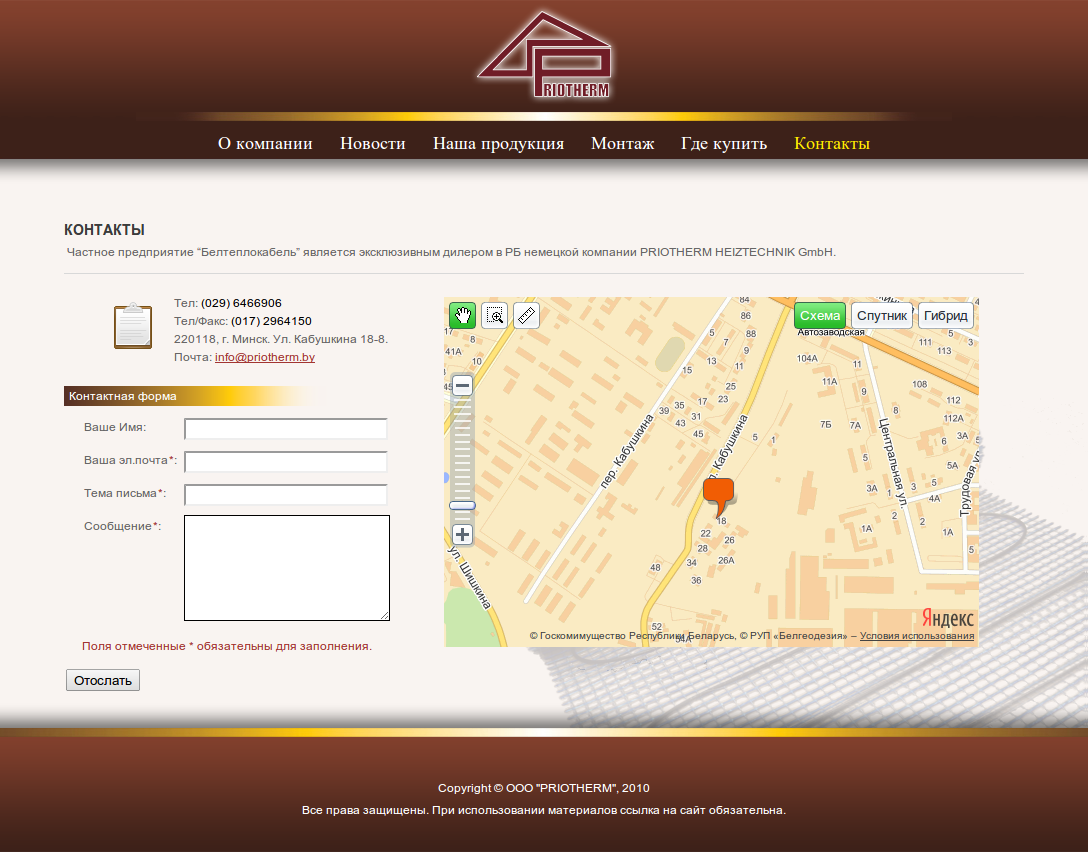Click the Ваше Имя input field

(x=286, y=429)
